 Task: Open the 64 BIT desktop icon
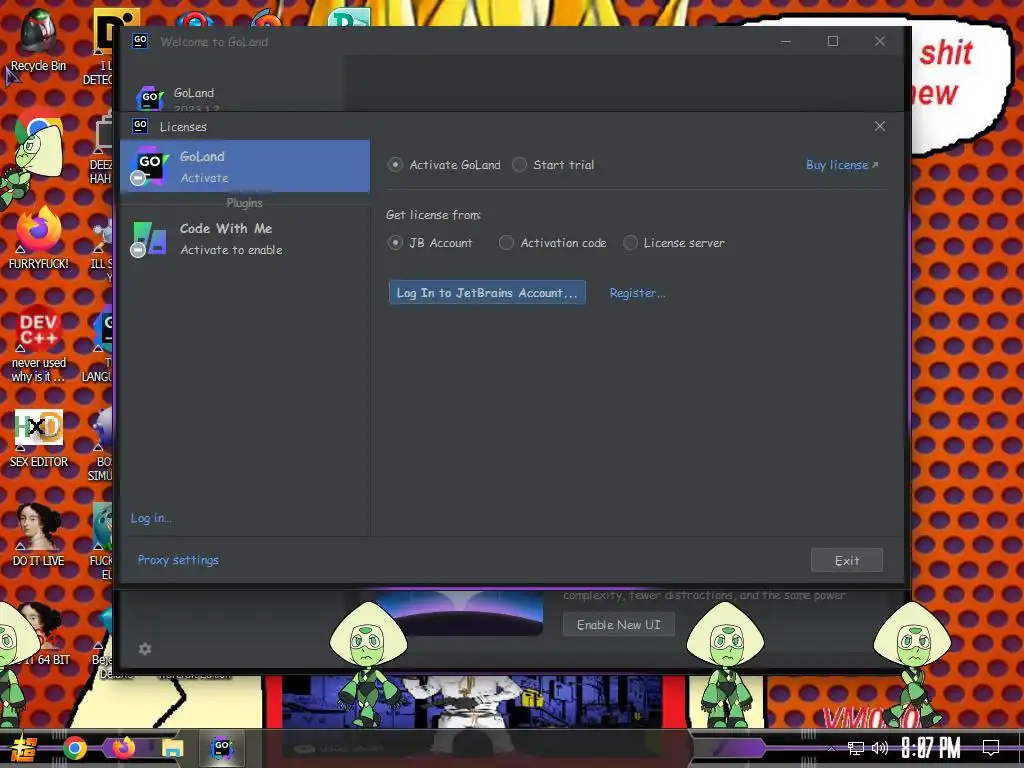[39, 635]
